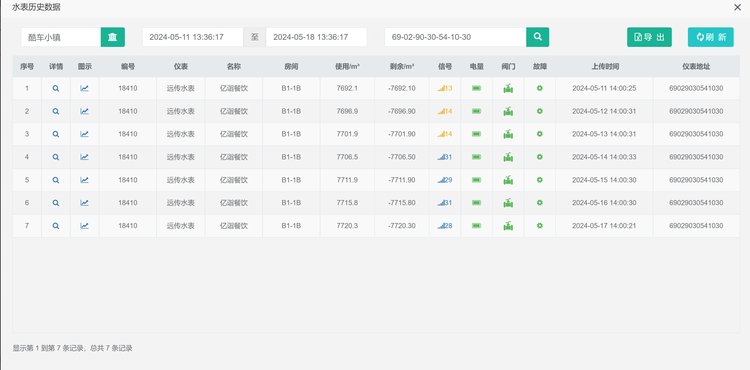Click usage value 7692.1
750x370 pixels.
(347, 88)
